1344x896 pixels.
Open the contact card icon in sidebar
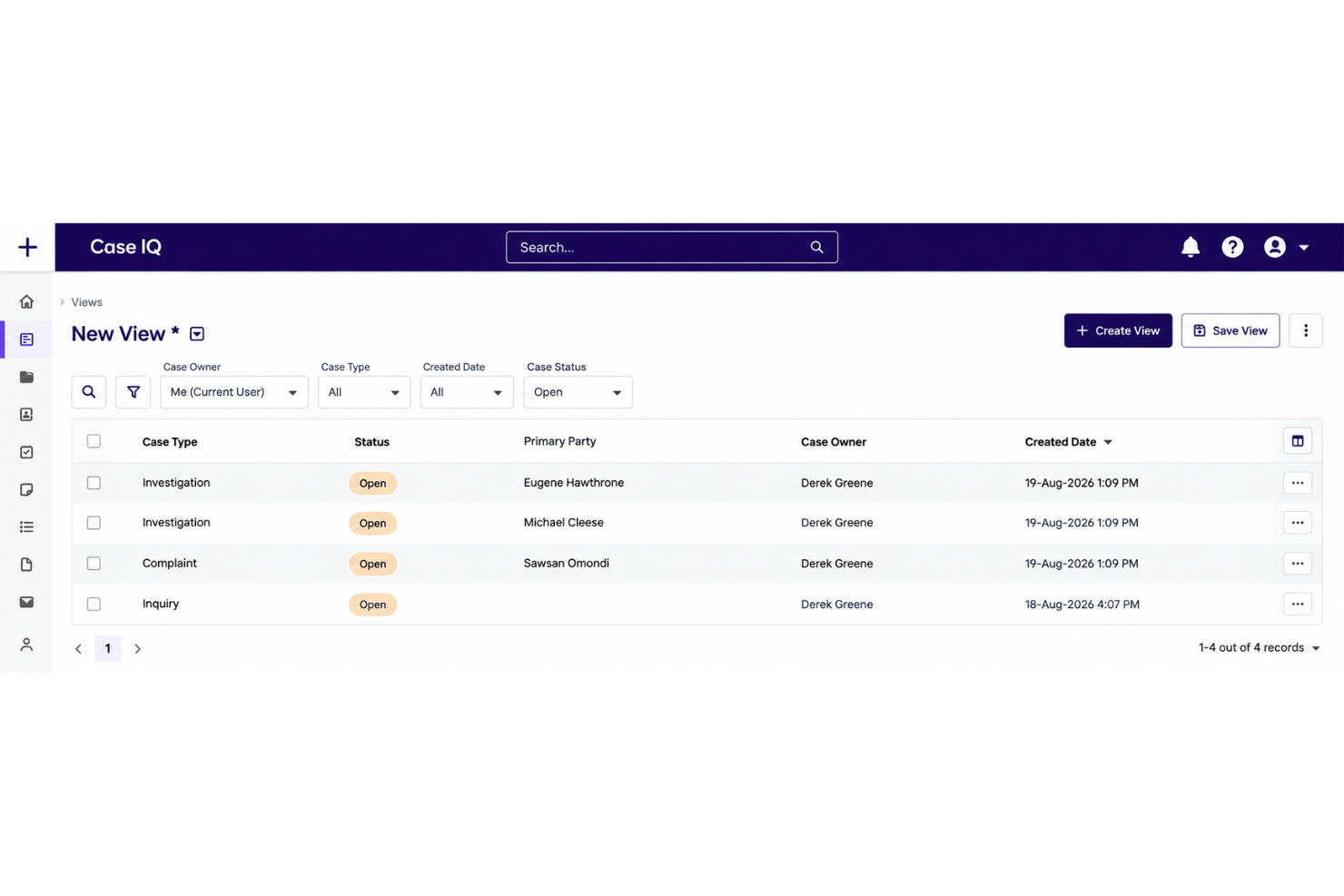pos(26,414)
